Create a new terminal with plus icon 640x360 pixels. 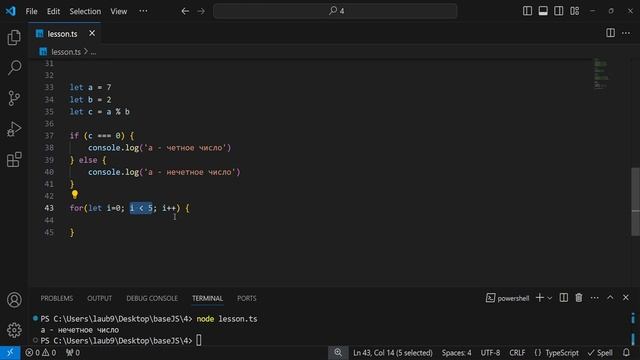539,298
